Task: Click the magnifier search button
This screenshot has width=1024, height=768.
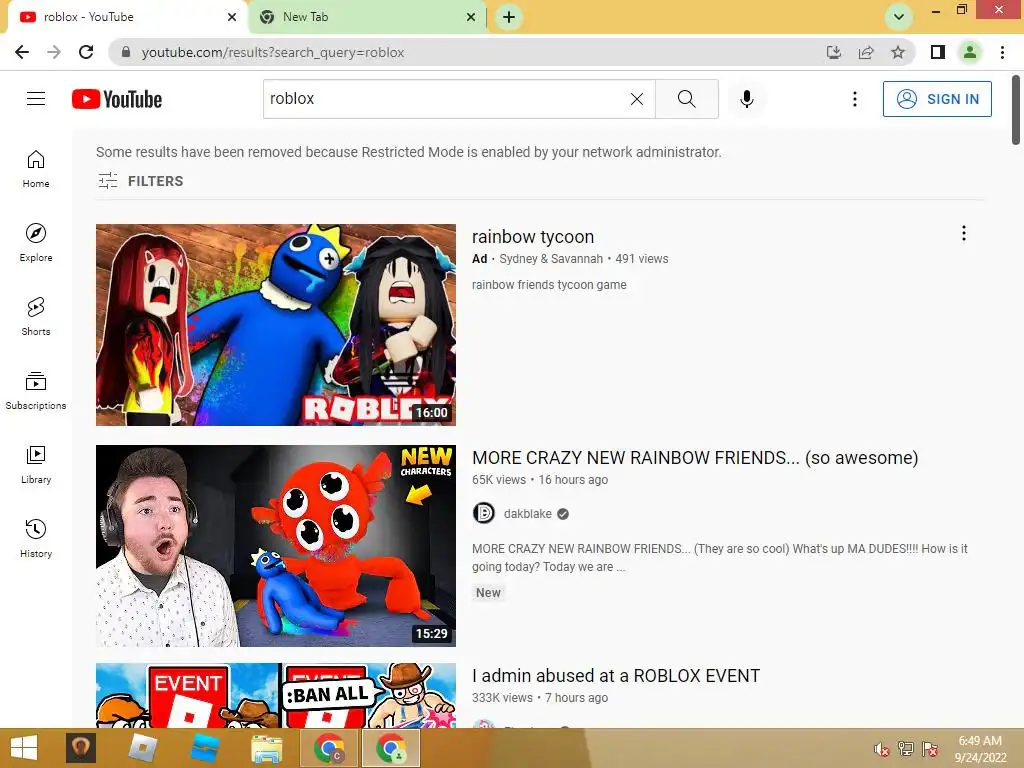Action: pos(686,99)
